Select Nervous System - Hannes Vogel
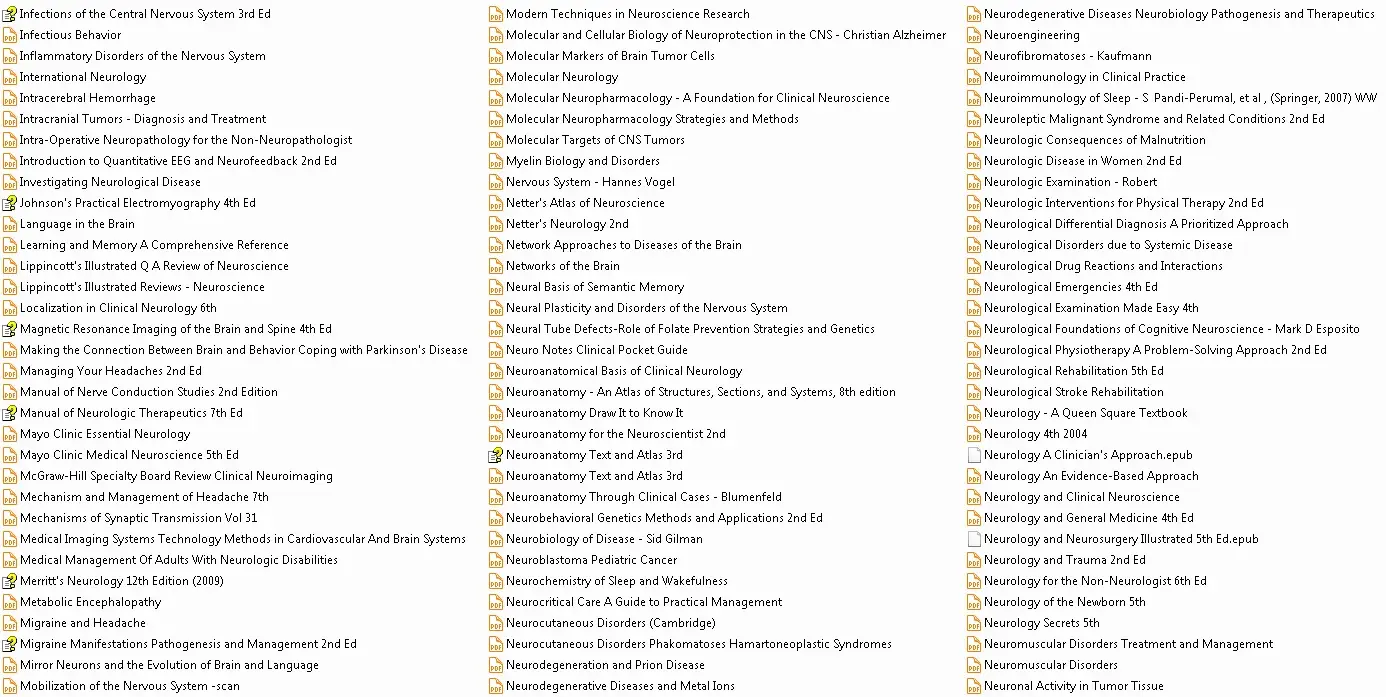This screenshot has width=1386, height=697. point(590,182)
